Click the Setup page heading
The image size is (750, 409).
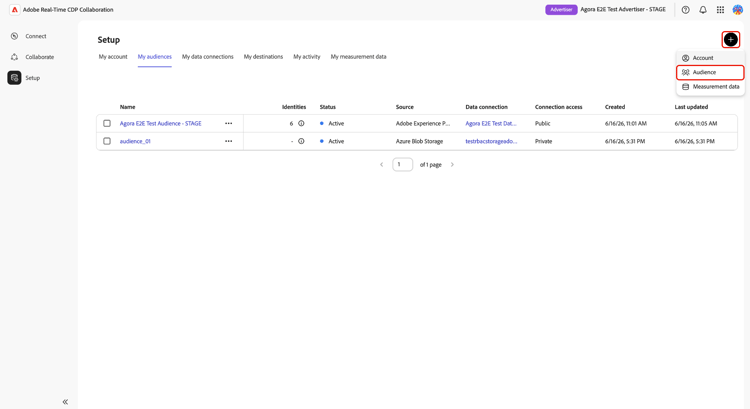click(109, 40)
